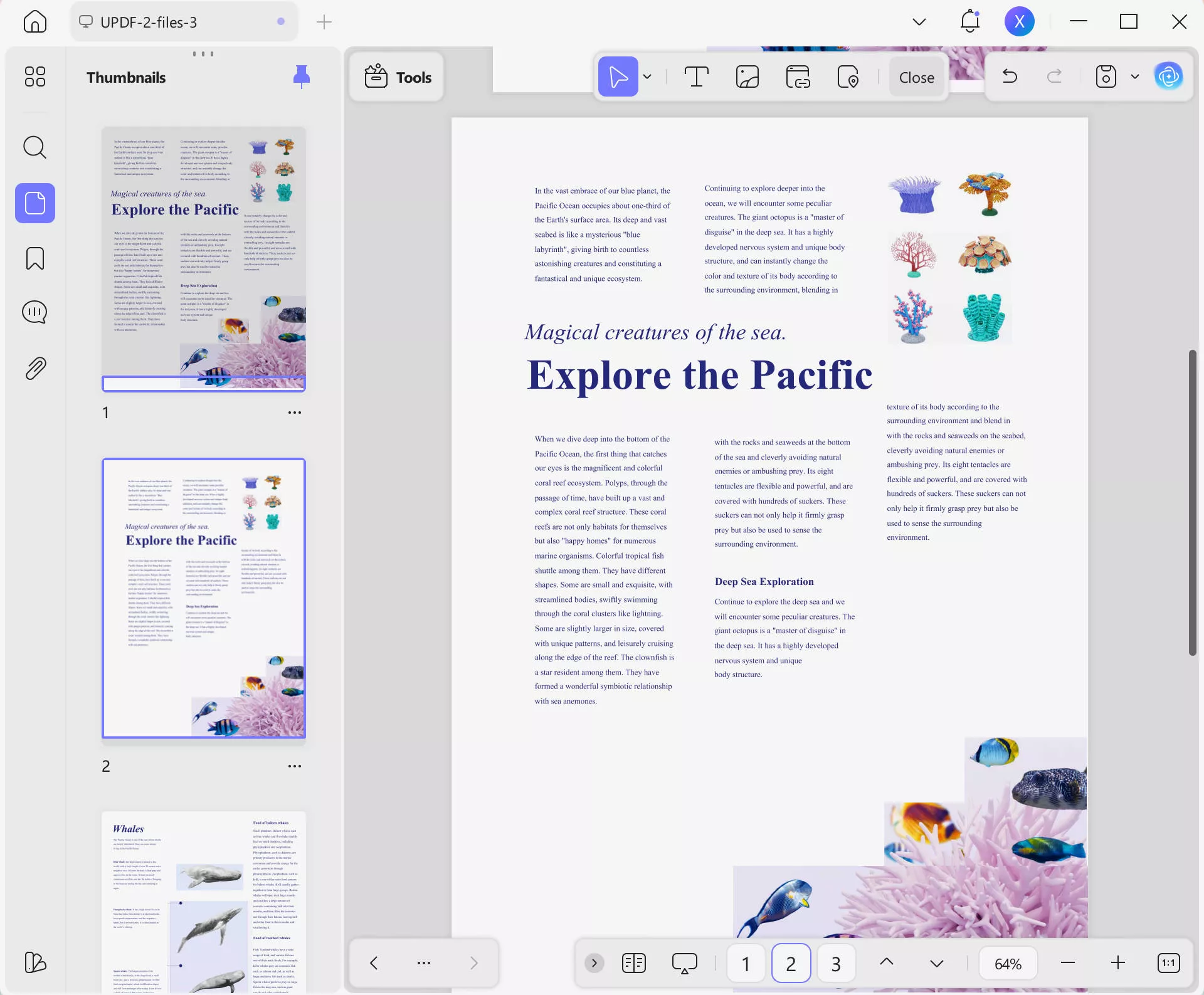Click the Close edit mode button
This screenshot has width=1204, height=995.
pyautogui.click(x=916, y=77)
